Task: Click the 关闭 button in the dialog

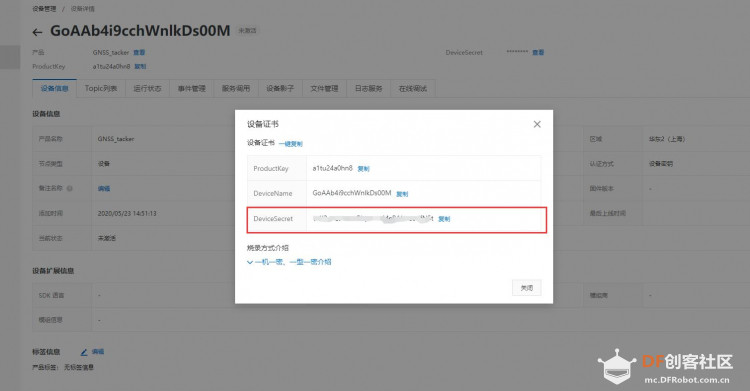Action: click(527, 288)
